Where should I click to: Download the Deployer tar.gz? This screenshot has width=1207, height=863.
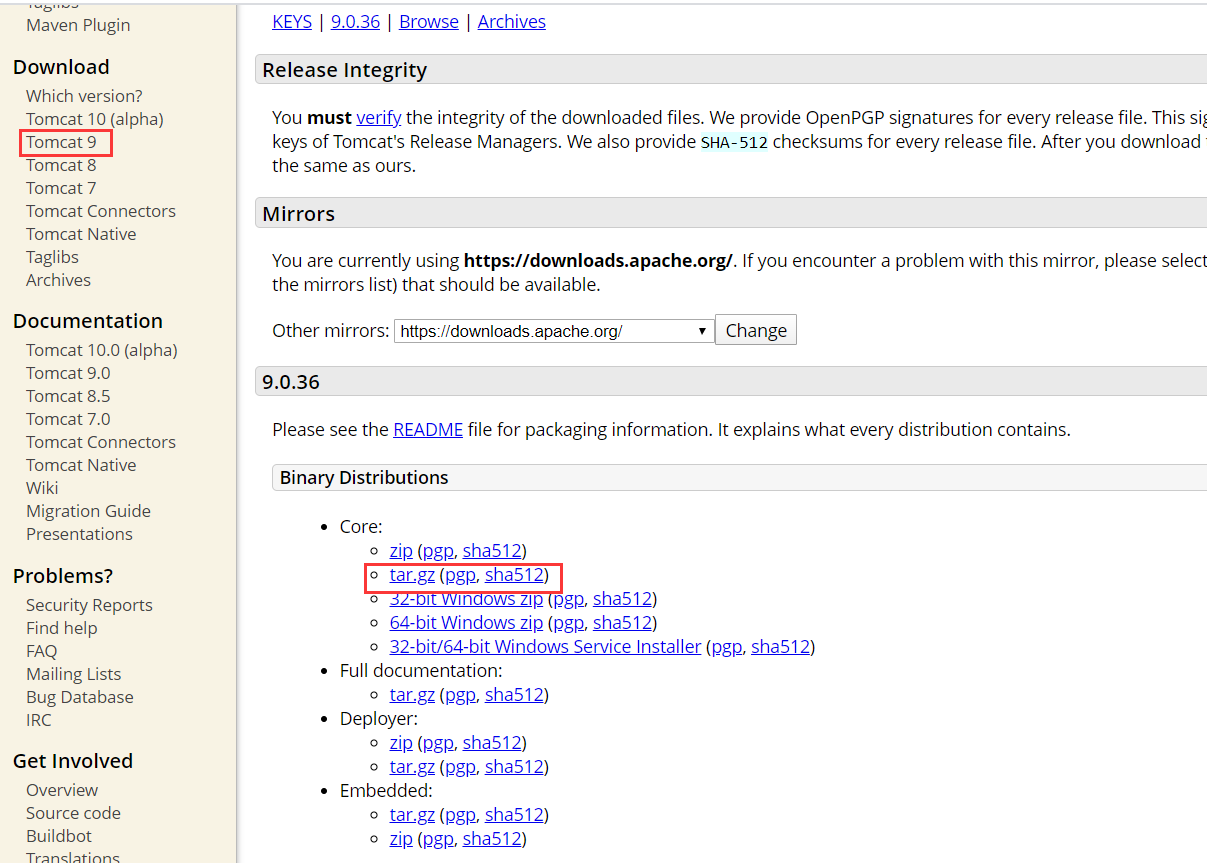[412, 766]
